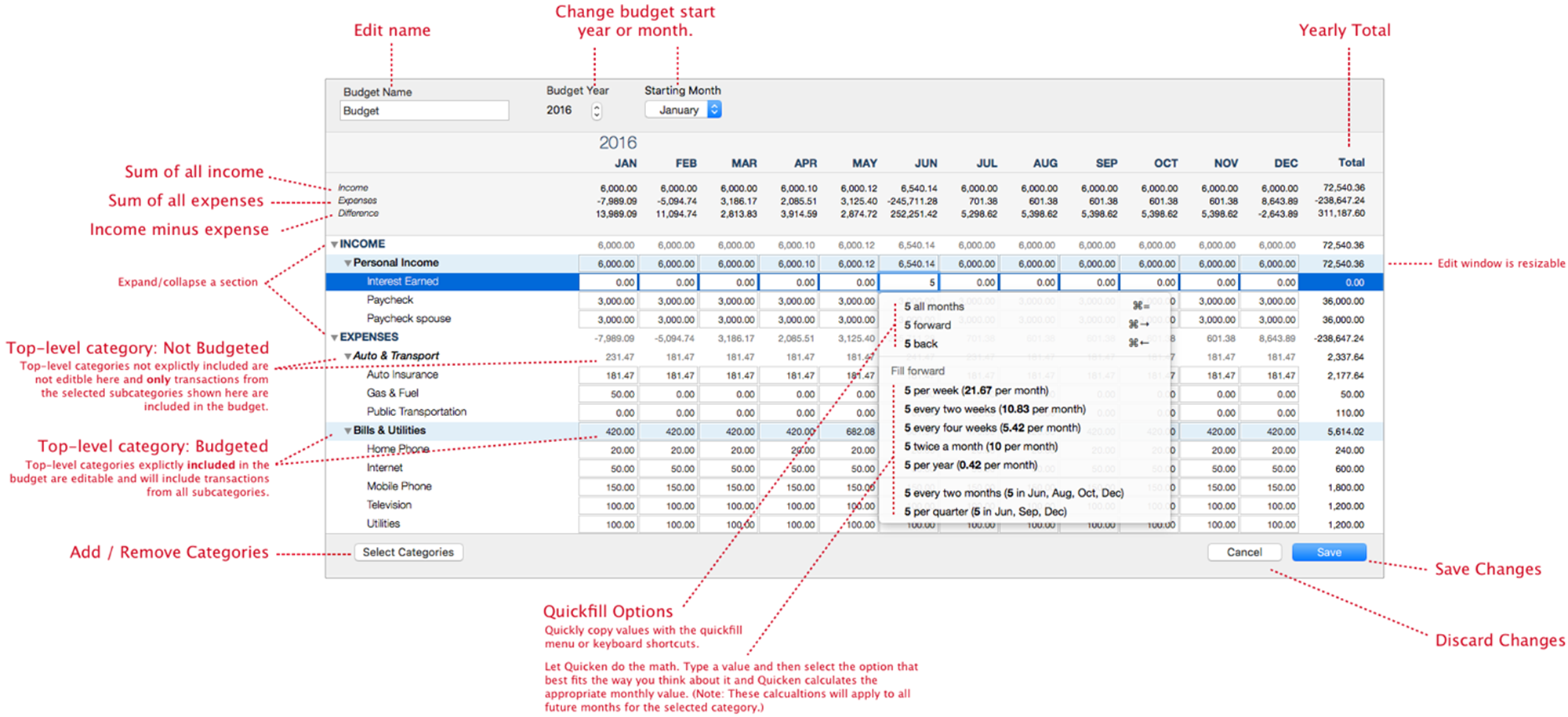Image resolution: width=1568 pixels, height=717 pixels.
Task: Click the Gas & Fuel January cell
Action: (x=608, y=394)
